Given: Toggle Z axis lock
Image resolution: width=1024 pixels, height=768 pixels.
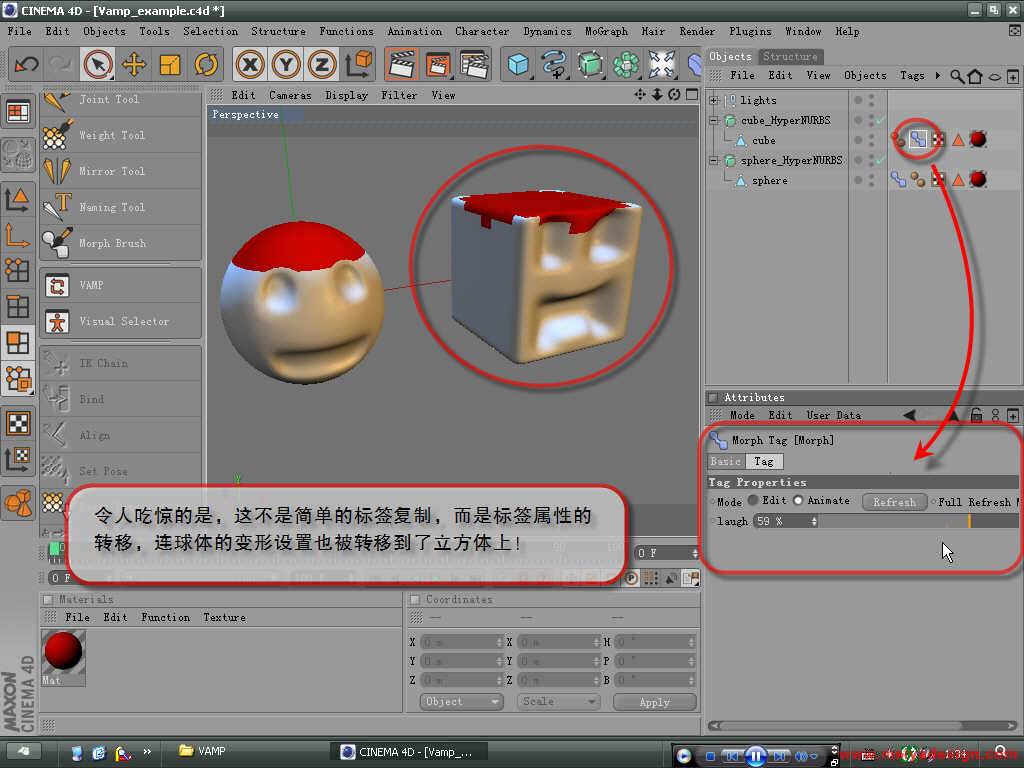Looking at the screenshot, I should [322, 65].
